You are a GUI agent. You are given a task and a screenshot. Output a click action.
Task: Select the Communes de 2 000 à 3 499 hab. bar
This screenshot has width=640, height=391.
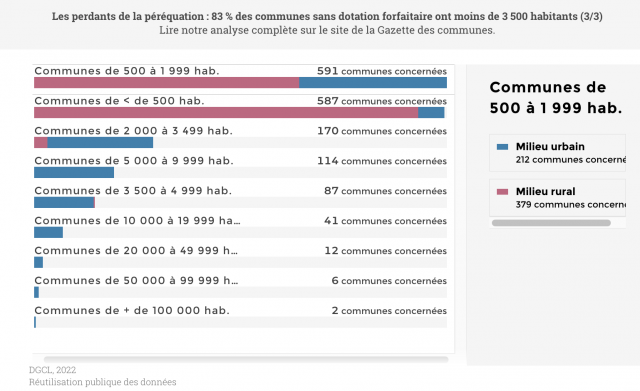(93, 142)
